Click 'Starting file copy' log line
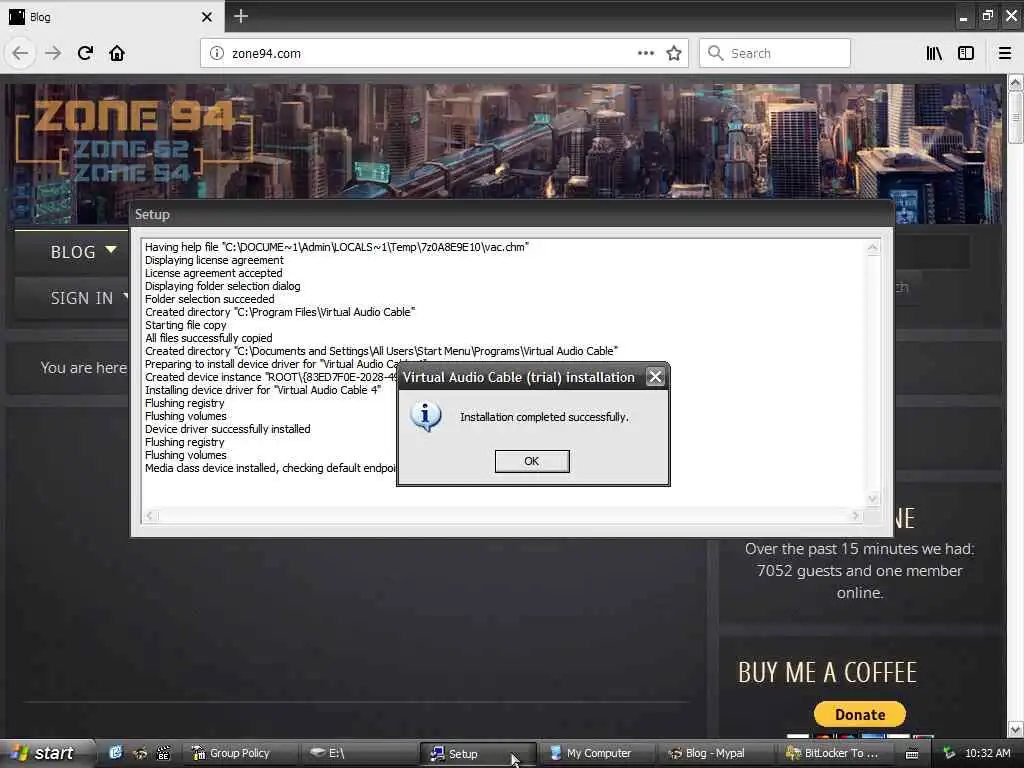1024x768 pixels. point(185,325)
